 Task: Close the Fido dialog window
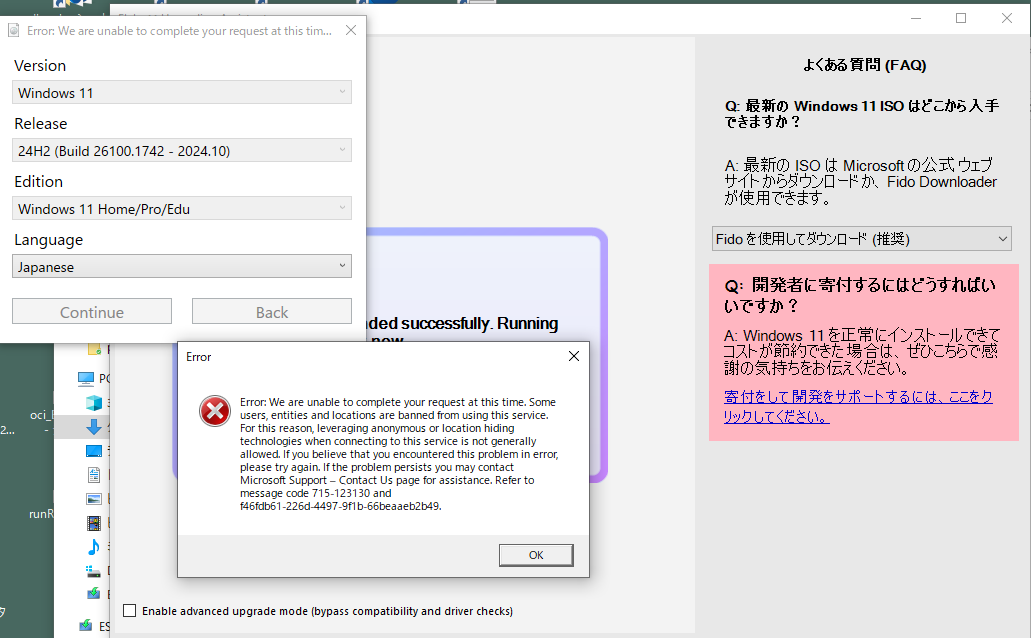pos(351,30)
